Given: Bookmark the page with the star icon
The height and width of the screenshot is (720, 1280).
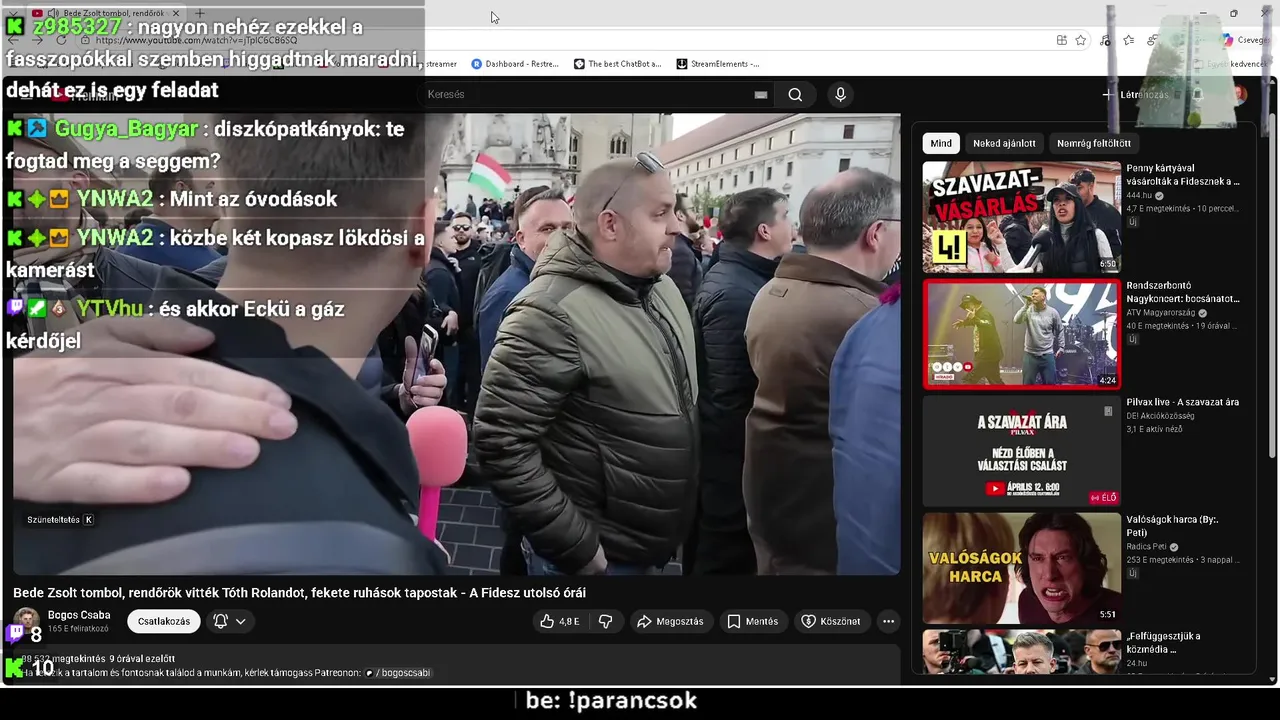Looking at the screenshot, I should 1081,40.
